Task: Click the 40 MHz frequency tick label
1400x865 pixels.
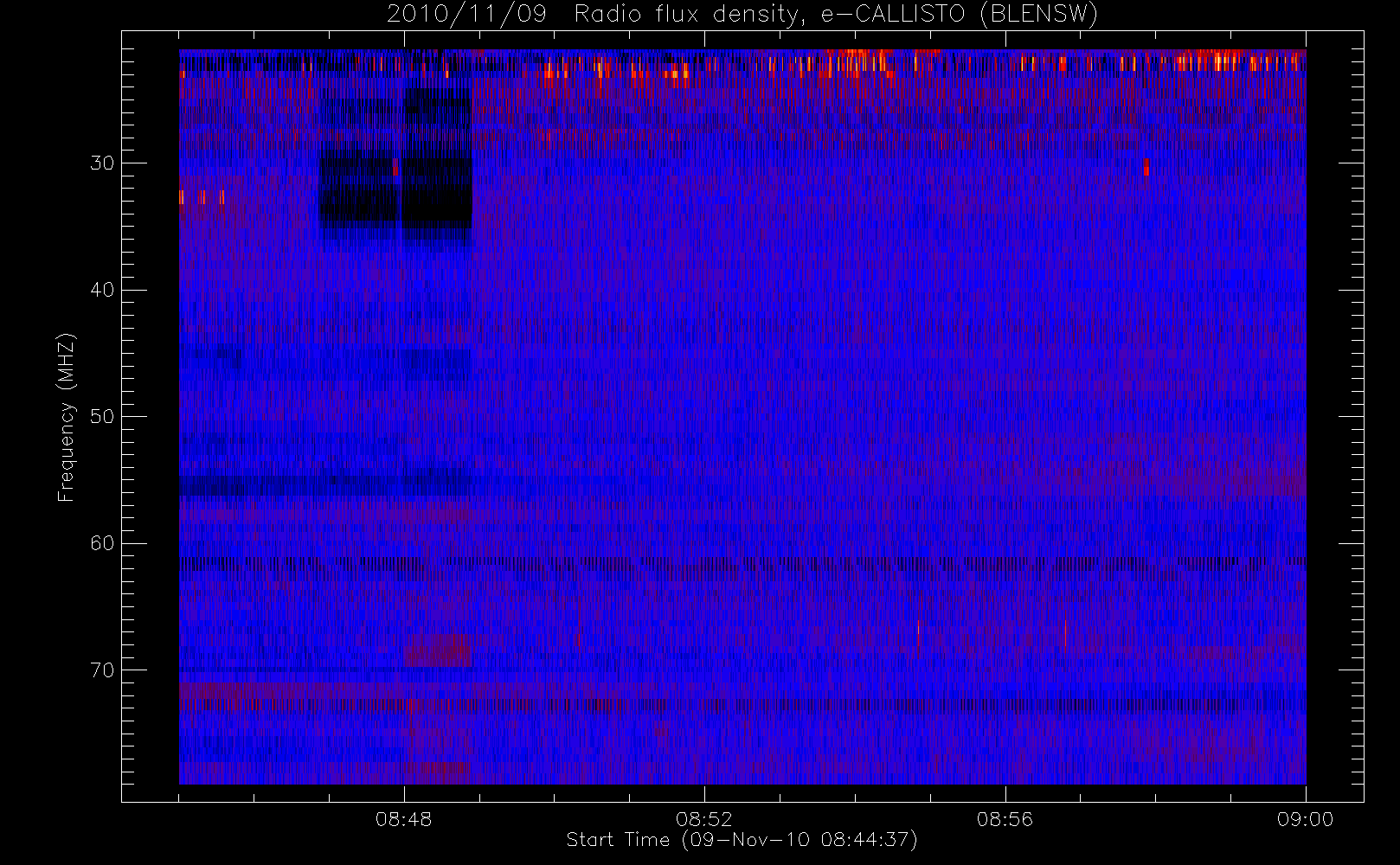Action: [x=102, y=290]
